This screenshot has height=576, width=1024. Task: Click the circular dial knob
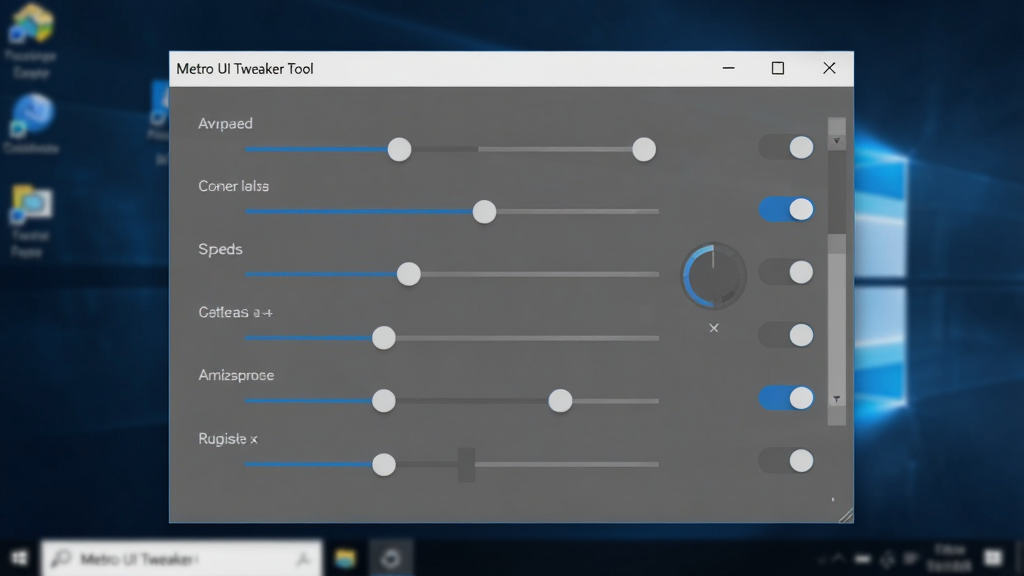(713, 276)
